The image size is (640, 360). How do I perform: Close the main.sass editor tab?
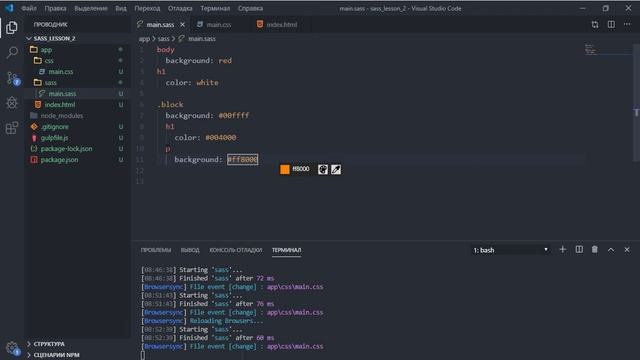[182, 24]
